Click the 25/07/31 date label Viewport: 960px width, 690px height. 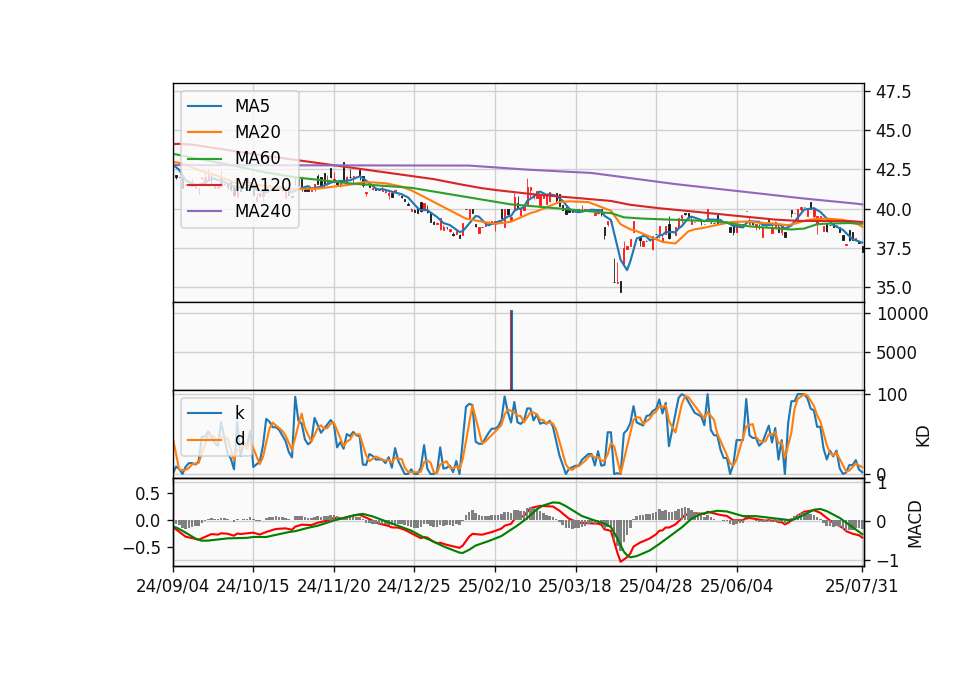point(861,586)
